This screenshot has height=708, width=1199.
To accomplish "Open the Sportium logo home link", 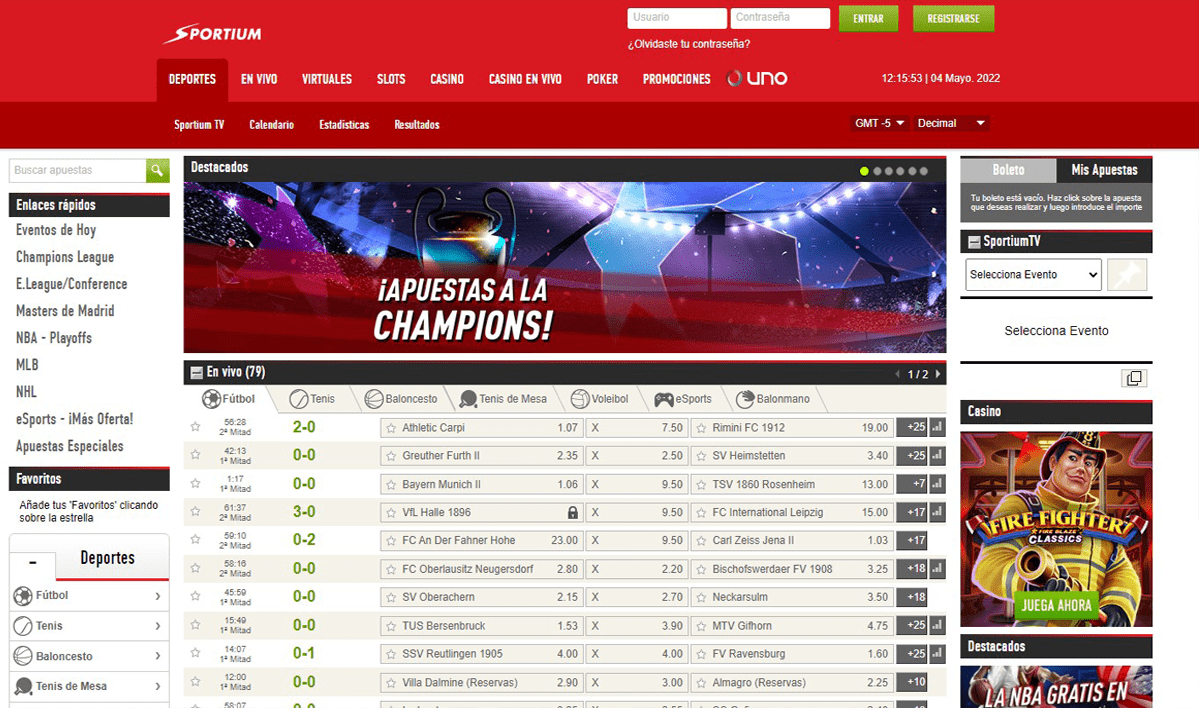I will (x=213, y=34).
